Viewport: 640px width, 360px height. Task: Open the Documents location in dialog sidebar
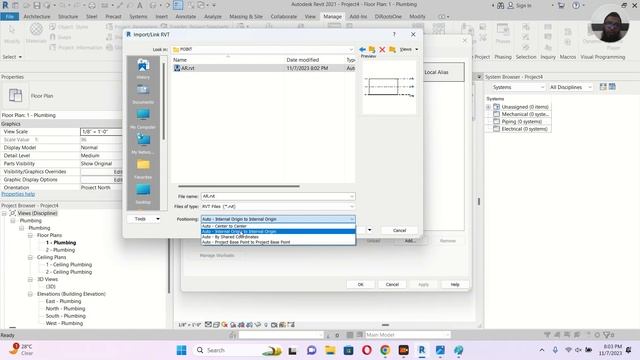click(x=143, y=94)
